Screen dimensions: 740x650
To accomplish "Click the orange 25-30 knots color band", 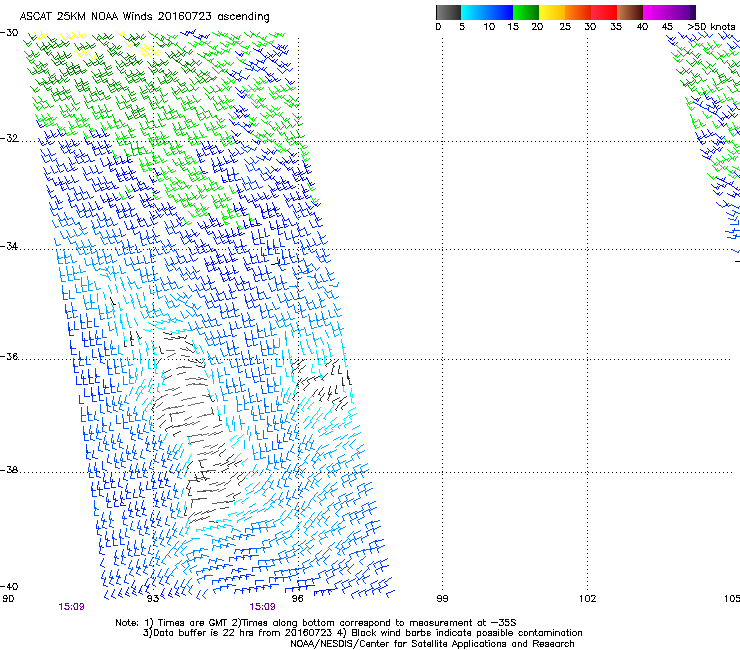I will [x=578, y=12].
